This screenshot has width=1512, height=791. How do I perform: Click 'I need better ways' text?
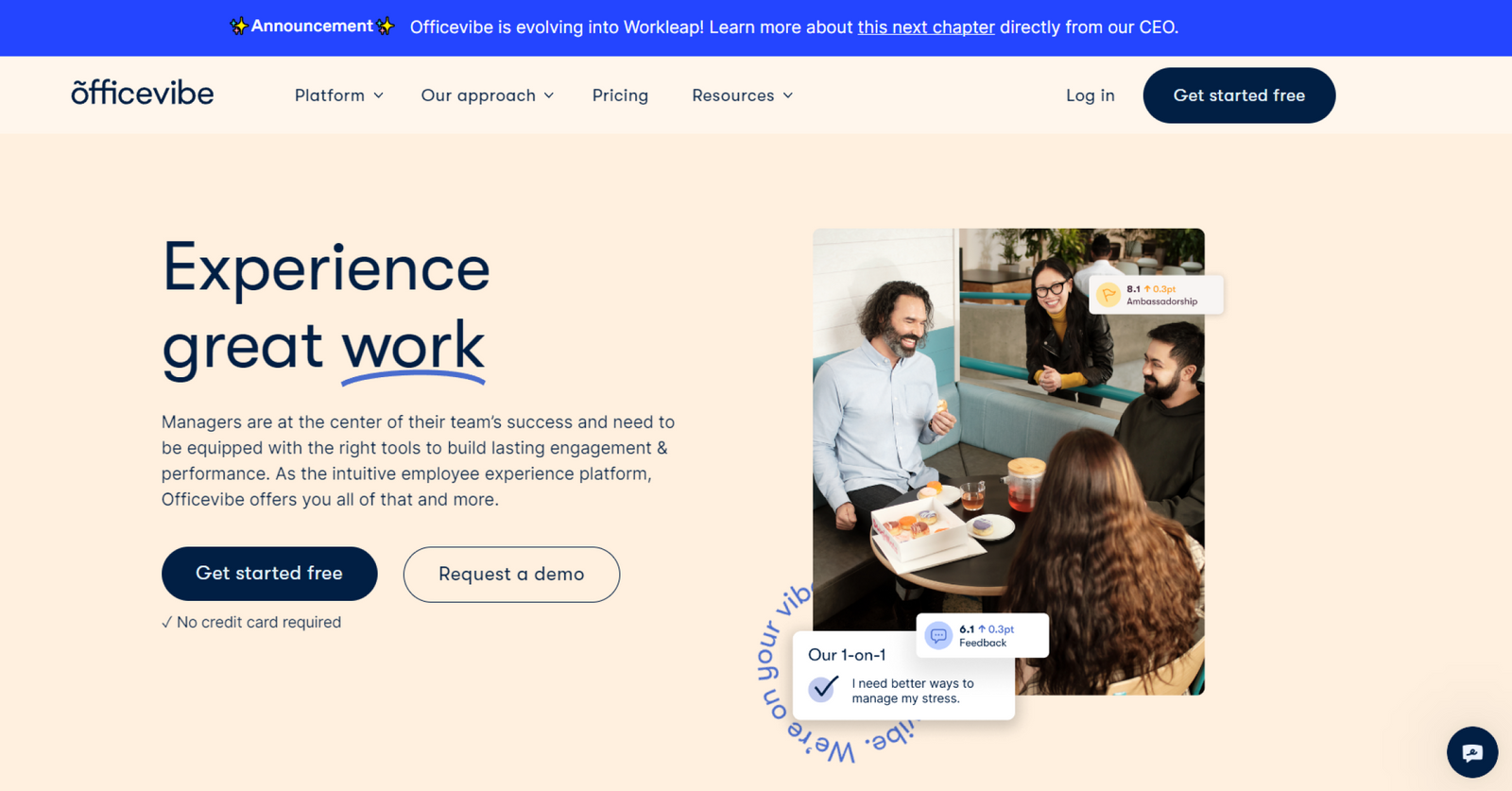[x=913, y=691]
